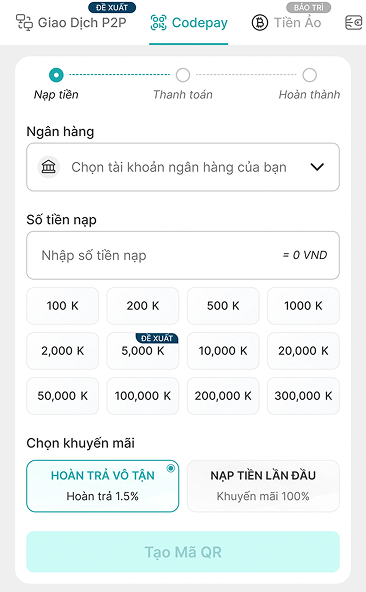Expand the dropdown chevron arrow
Viewport: 366px width, 592px height.
[317, 167]
